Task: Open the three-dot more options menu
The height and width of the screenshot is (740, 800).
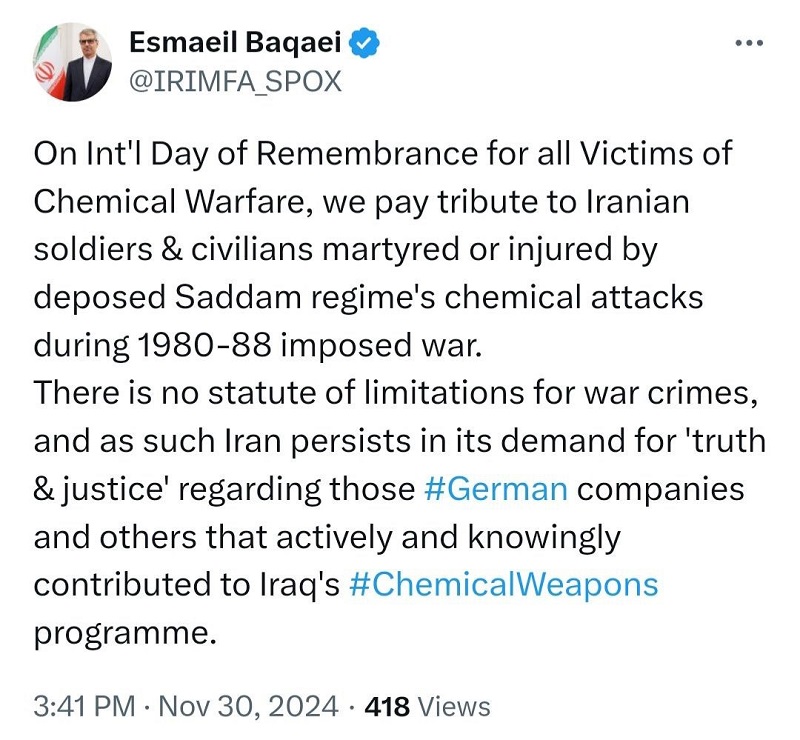Action: [749, 43]
